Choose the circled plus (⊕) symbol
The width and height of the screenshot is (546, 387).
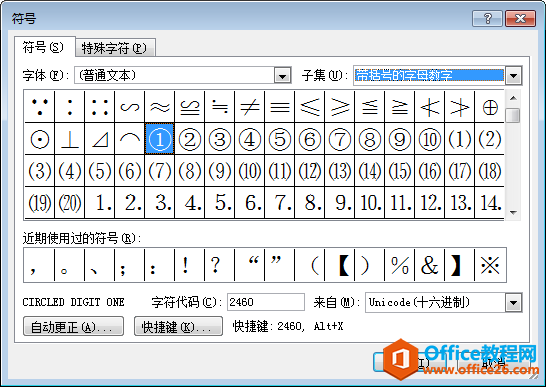(x=490, y=107)
